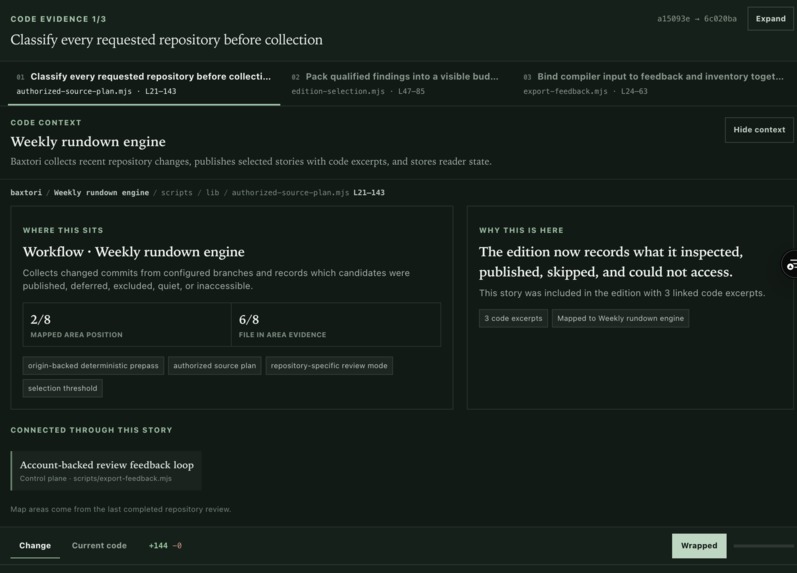Click the 'CONNECTED THROUGH THIS STORY' label

click(x=91, y=430)
